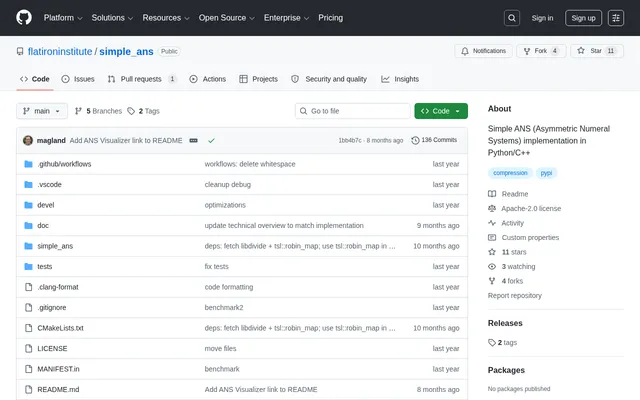Open the flatironinstitute organization link

pos(60,51)
